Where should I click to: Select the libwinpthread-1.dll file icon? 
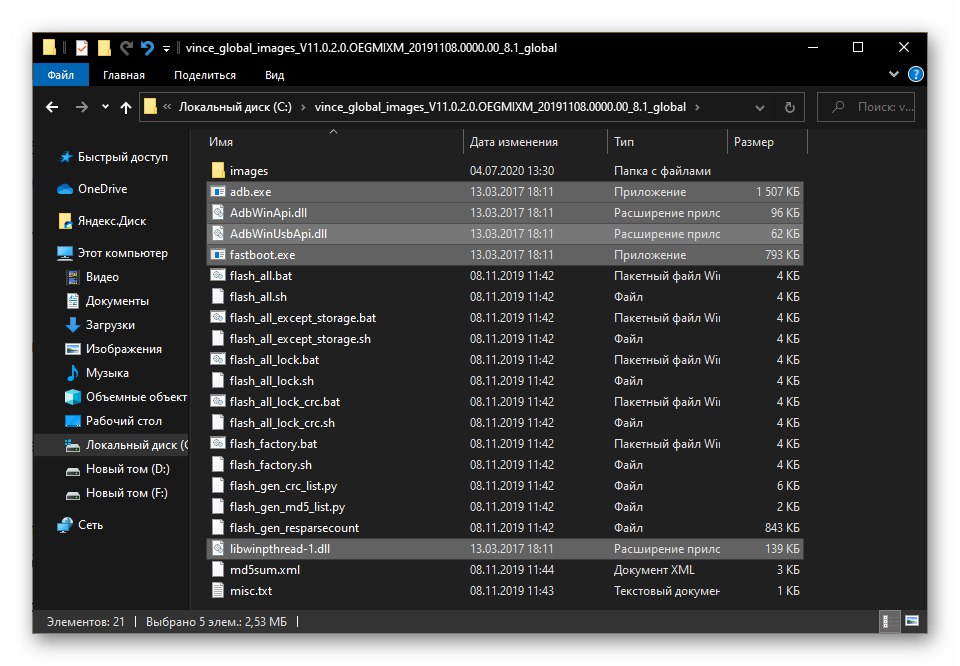218,548
